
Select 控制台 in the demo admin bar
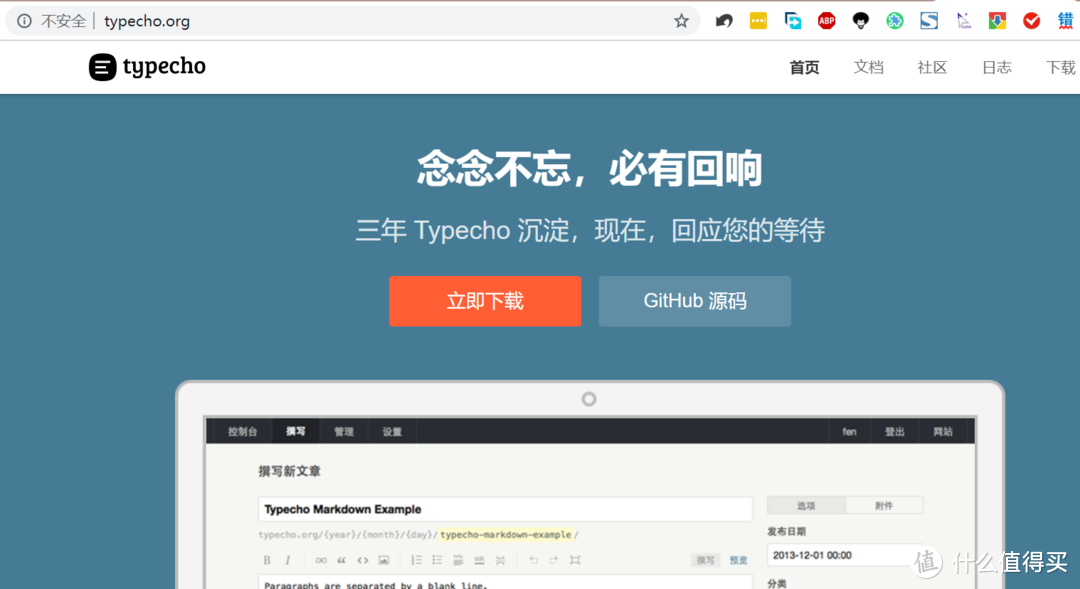pos(242,432)
